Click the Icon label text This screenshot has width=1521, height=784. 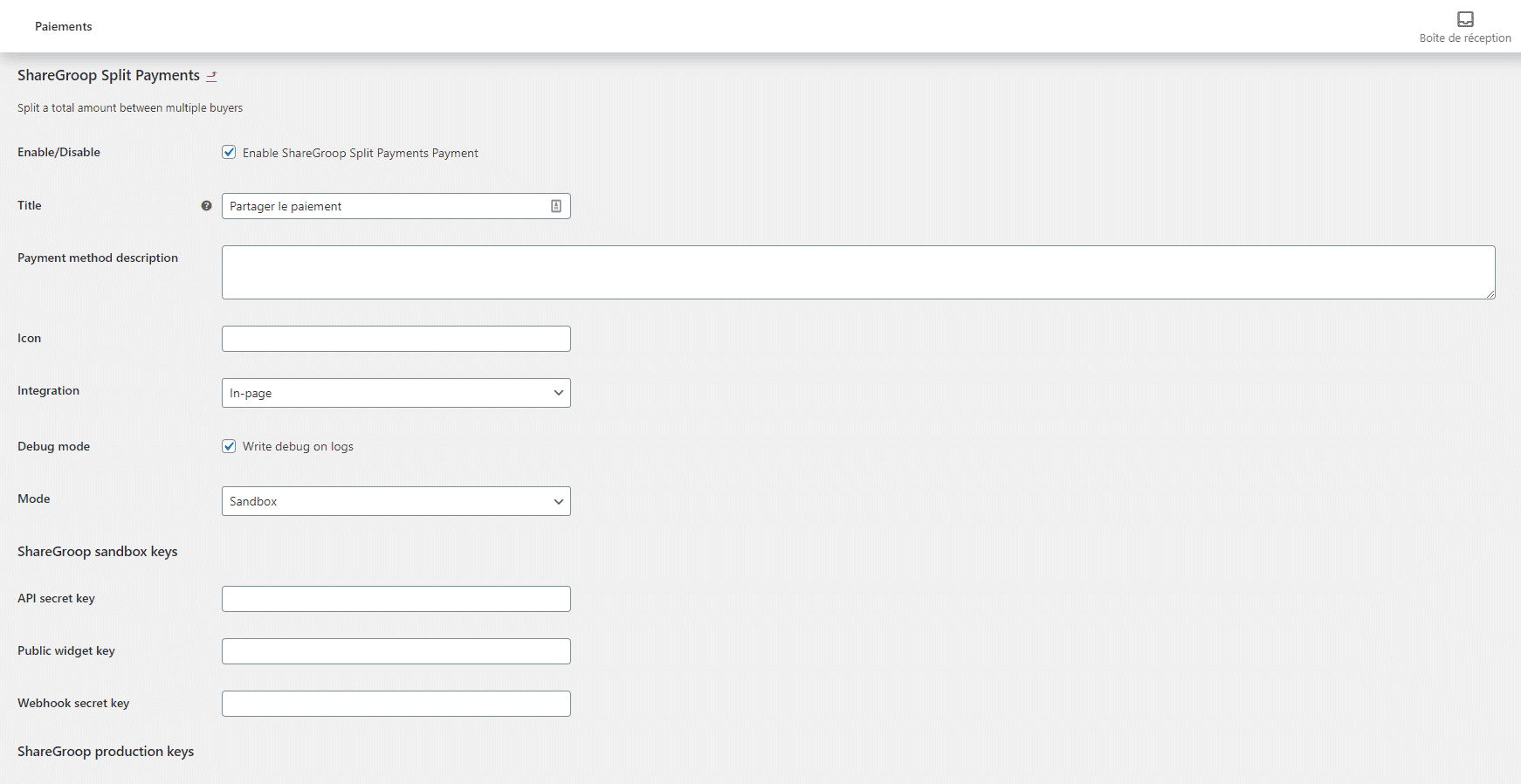coord(29,338)
